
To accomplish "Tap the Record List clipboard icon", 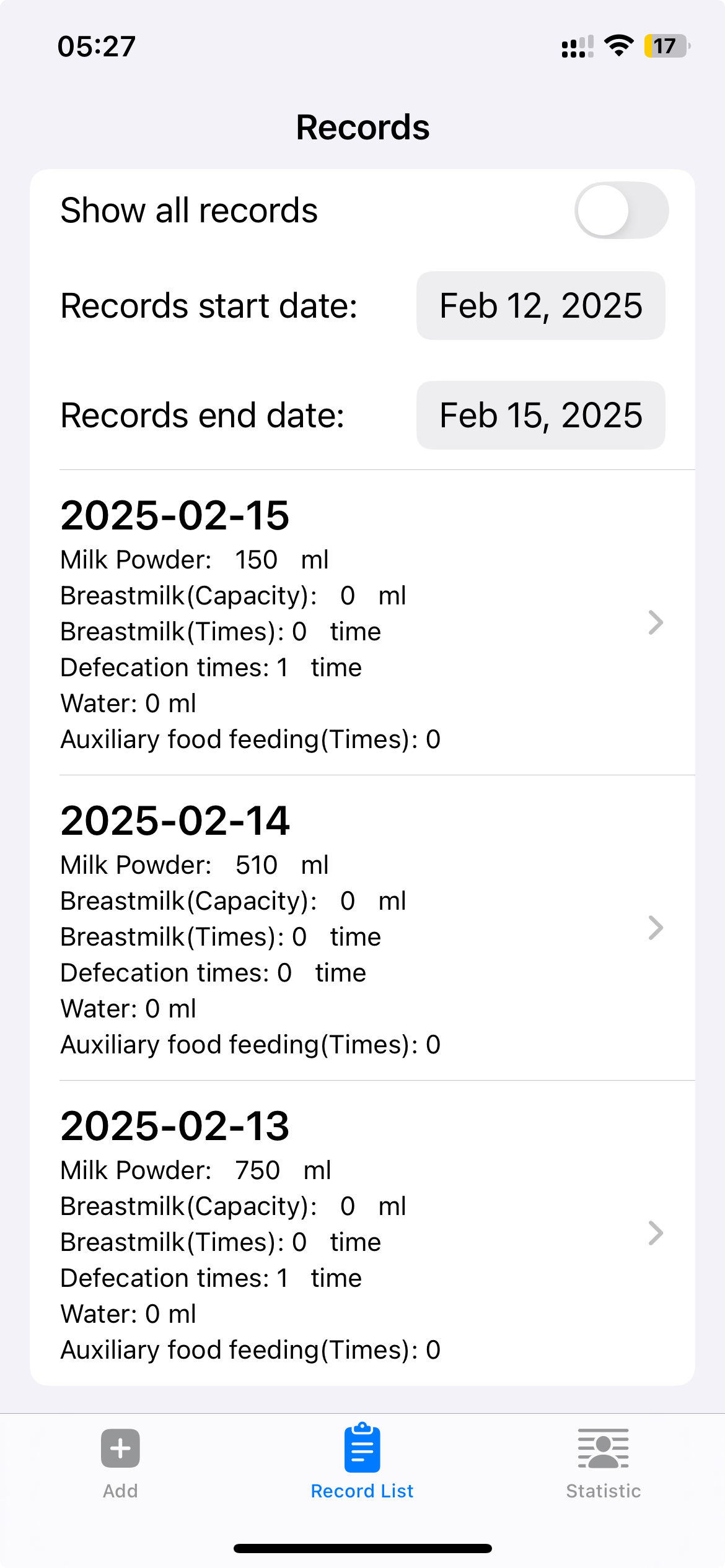I will (362, 1448).
